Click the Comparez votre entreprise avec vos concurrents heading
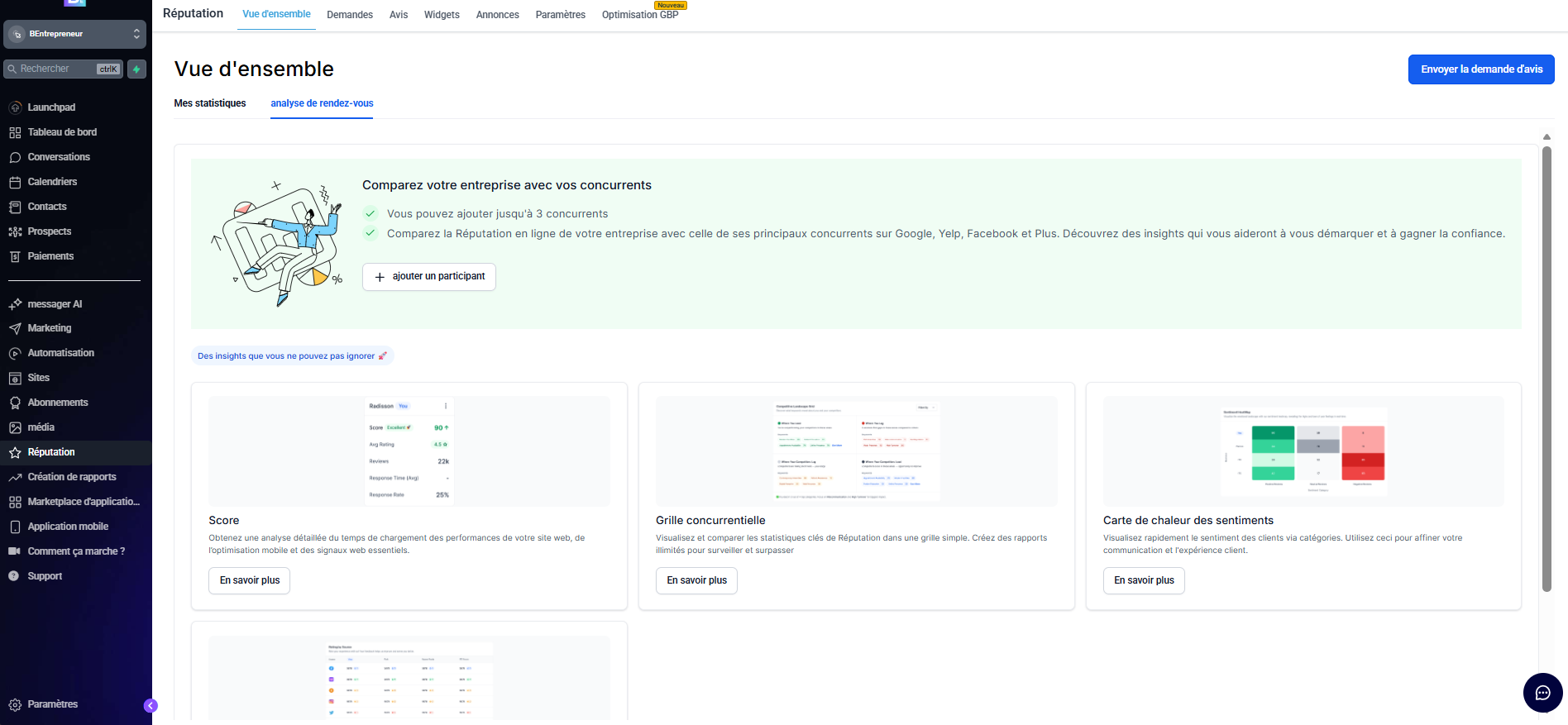 [507, 185]
